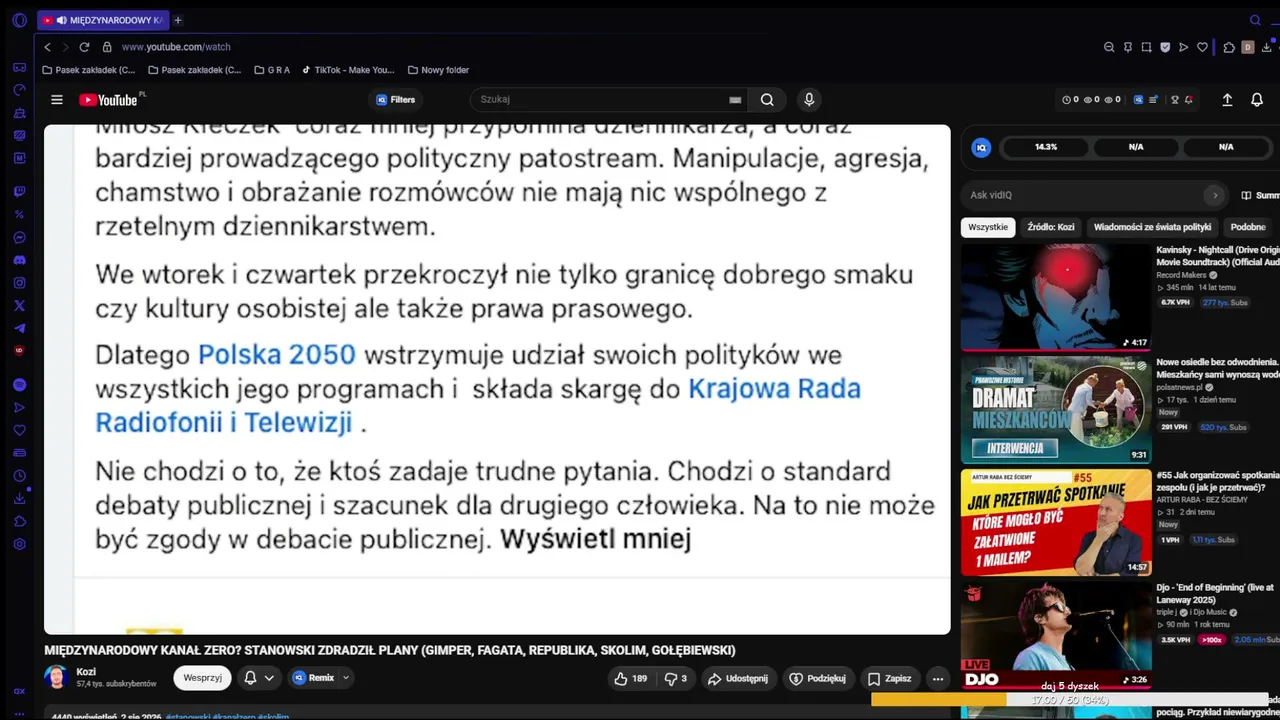Click the Udostępnij share button
The width and height of the screenshot is (1280, 720).
[738, 679]
